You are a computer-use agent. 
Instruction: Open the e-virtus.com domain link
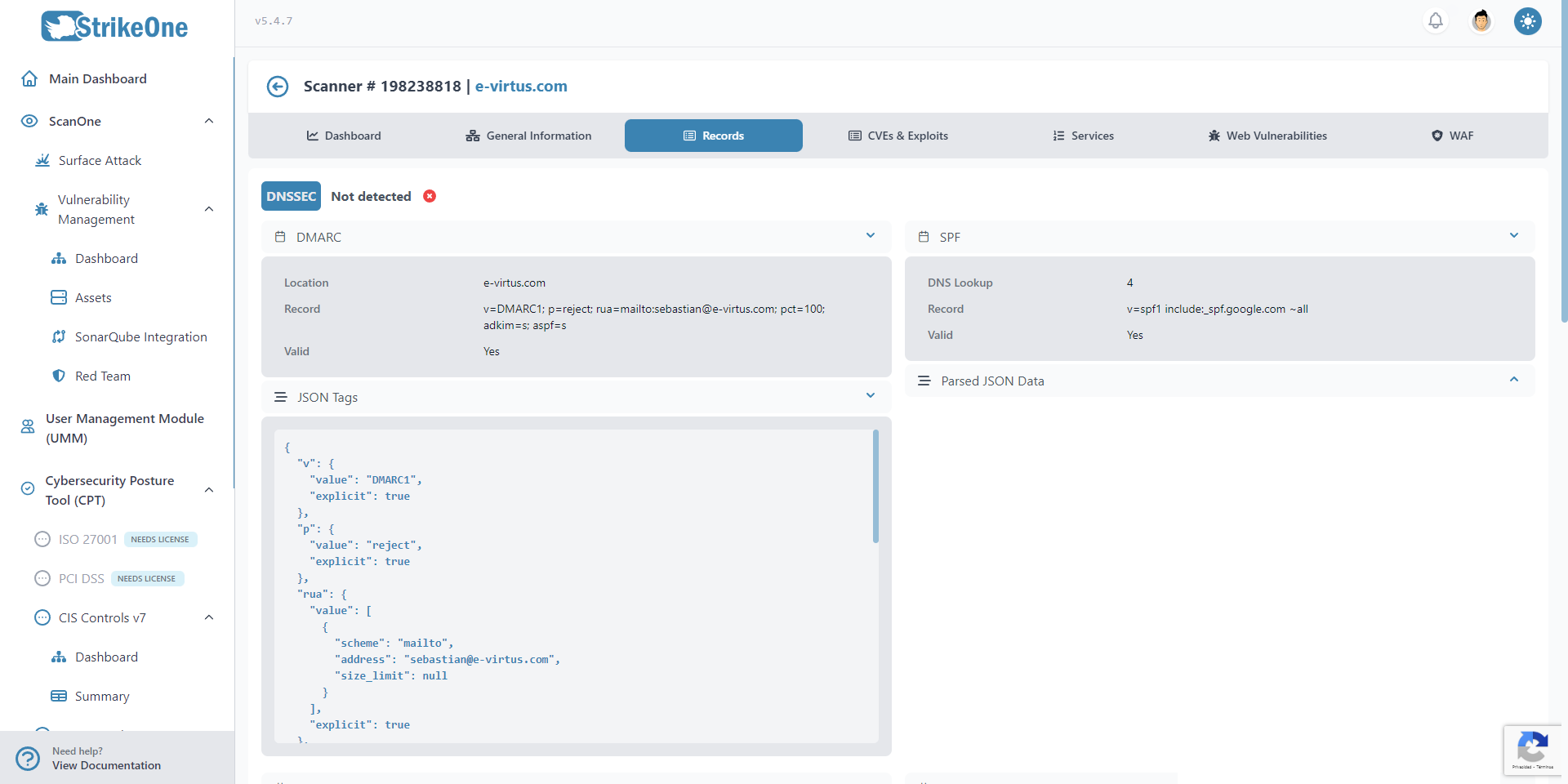click(521, 87)
